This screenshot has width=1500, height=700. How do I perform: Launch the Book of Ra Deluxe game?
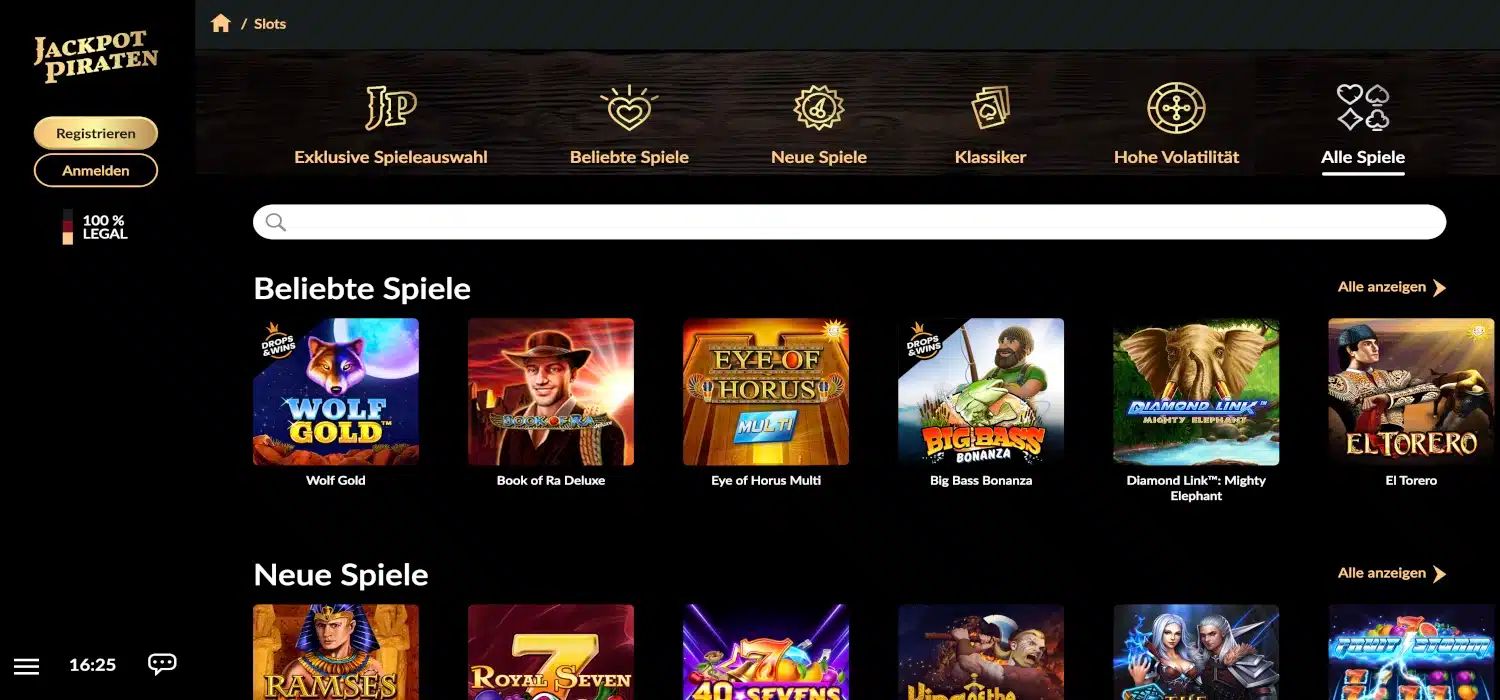[551, 392]
